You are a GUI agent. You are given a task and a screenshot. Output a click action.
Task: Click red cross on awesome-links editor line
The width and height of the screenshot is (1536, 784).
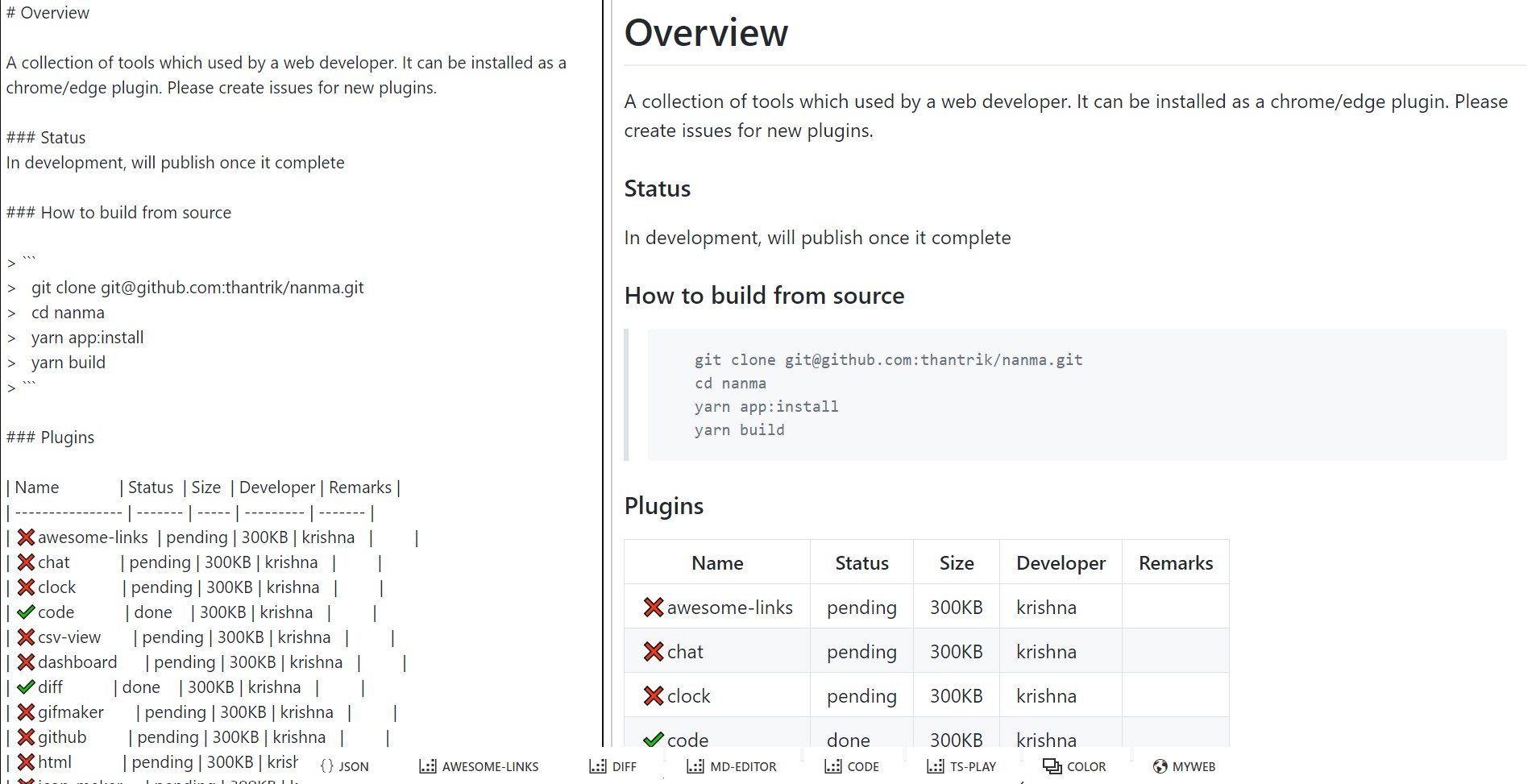[x=26, y=537]
